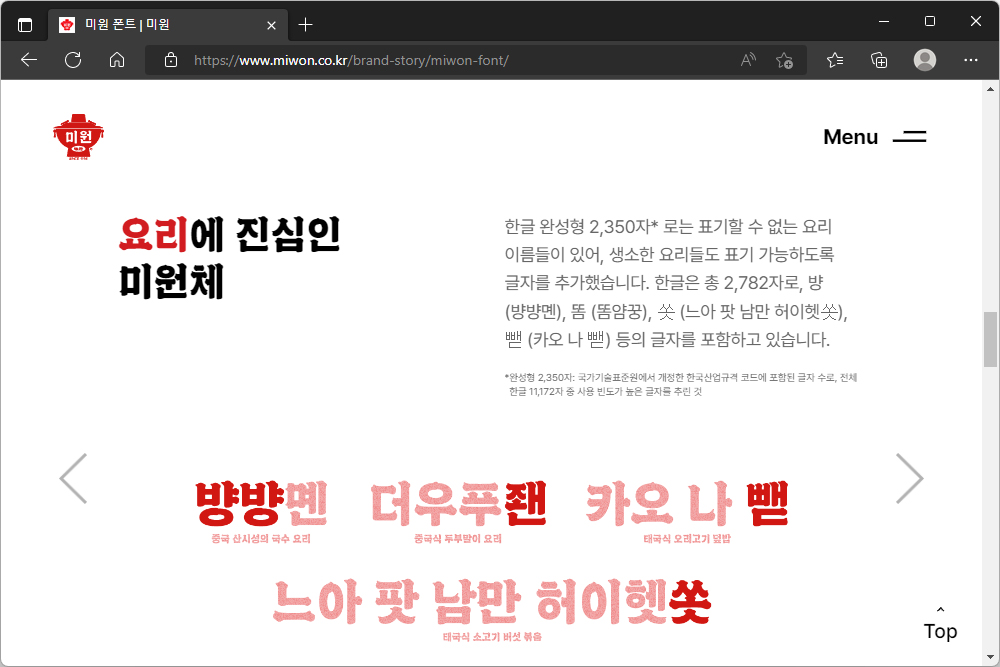Open a new browser tab
Viewport: 1000px width, 667px height.
click(x=305, y=25)
